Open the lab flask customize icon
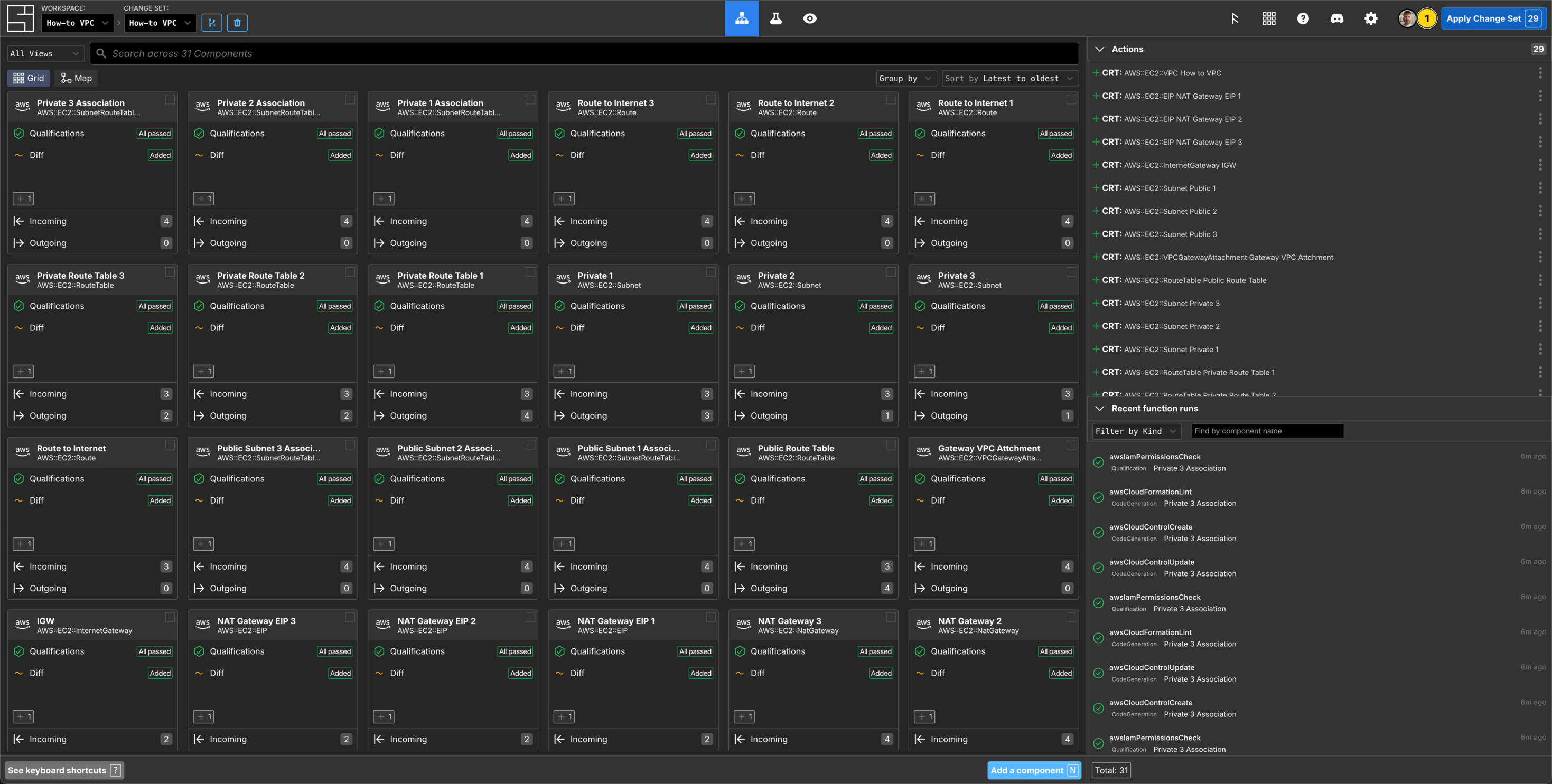 click(776, 18)
